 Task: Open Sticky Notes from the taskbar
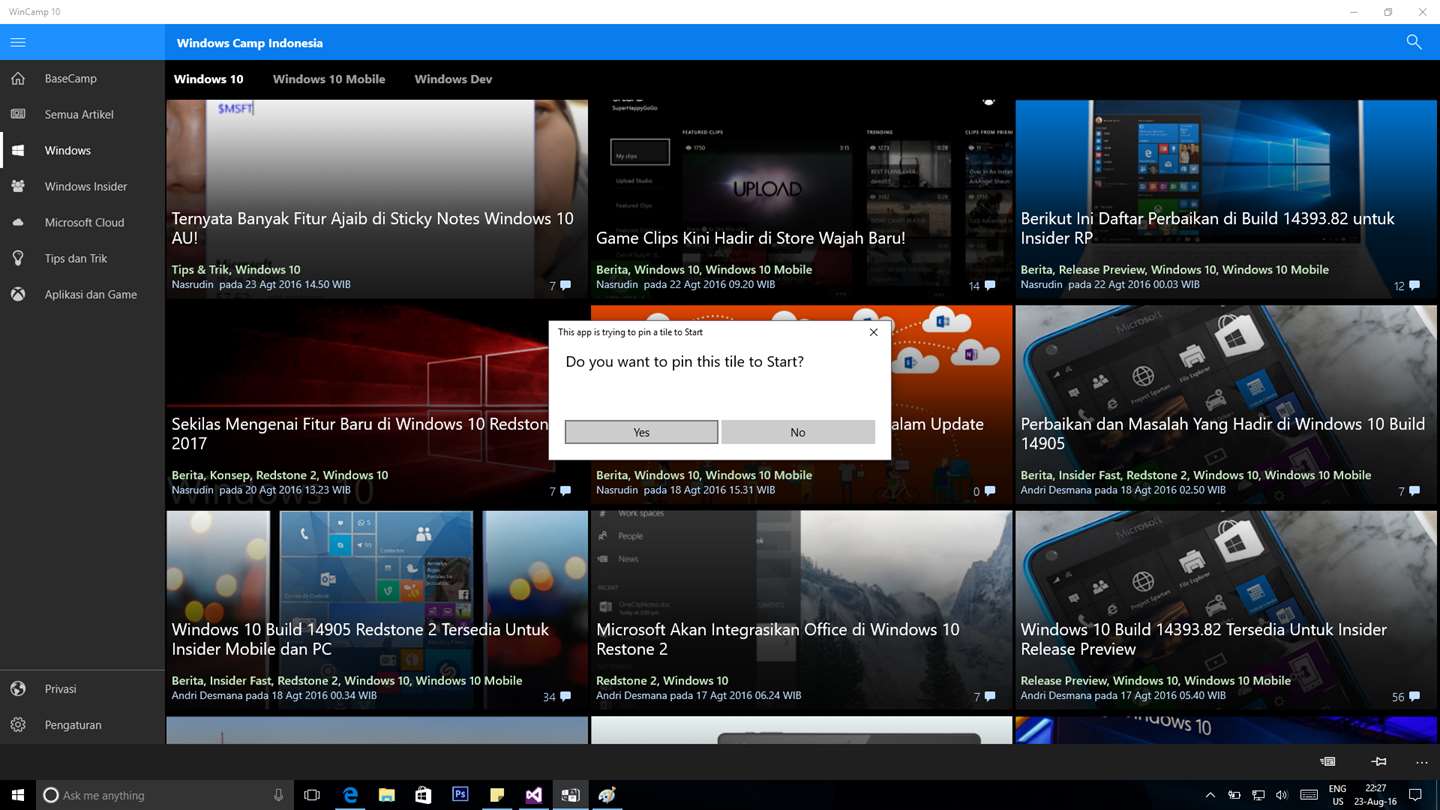[x=497, y=795]
